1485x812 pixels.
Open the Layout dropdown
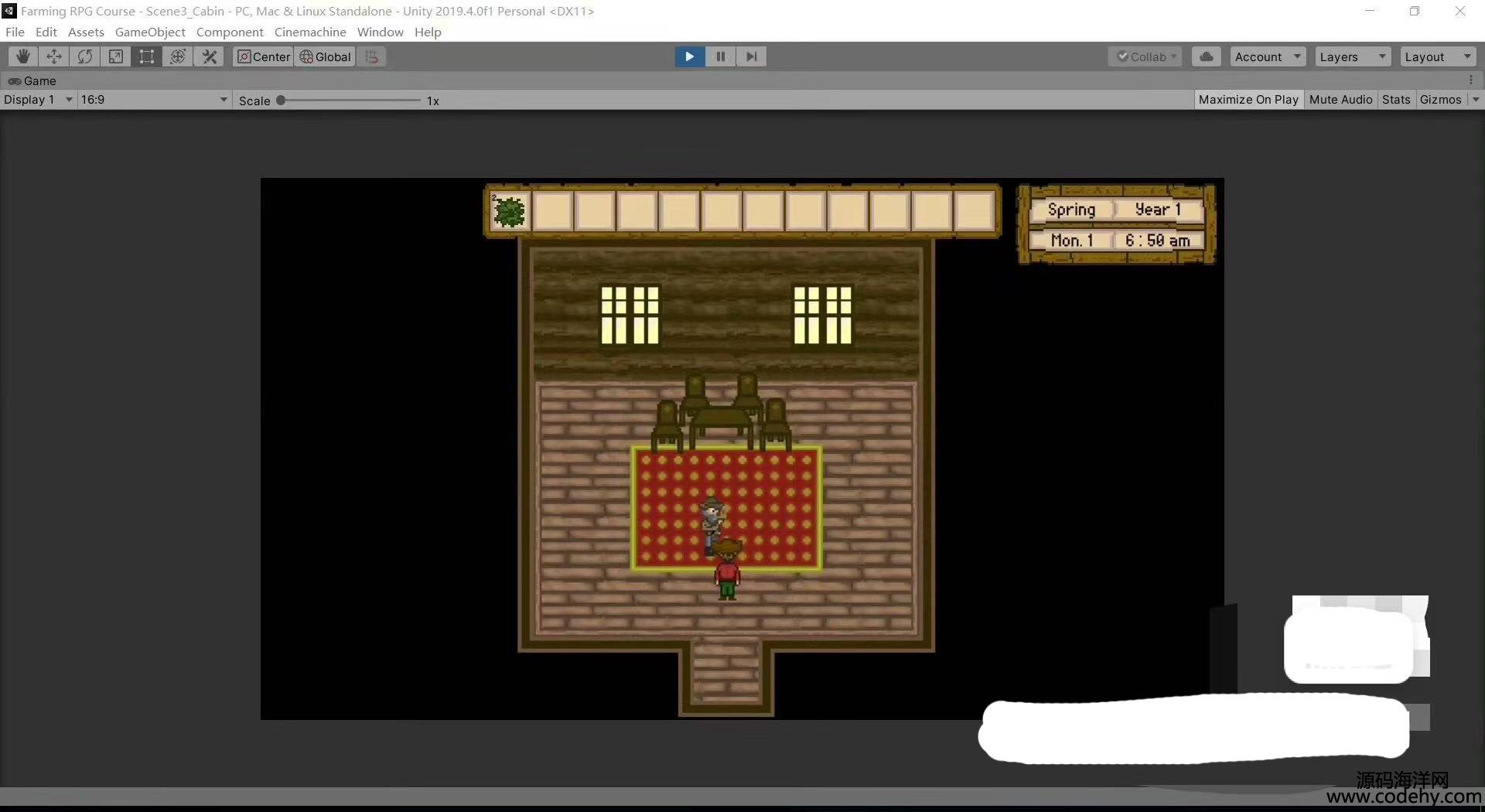1438,56
